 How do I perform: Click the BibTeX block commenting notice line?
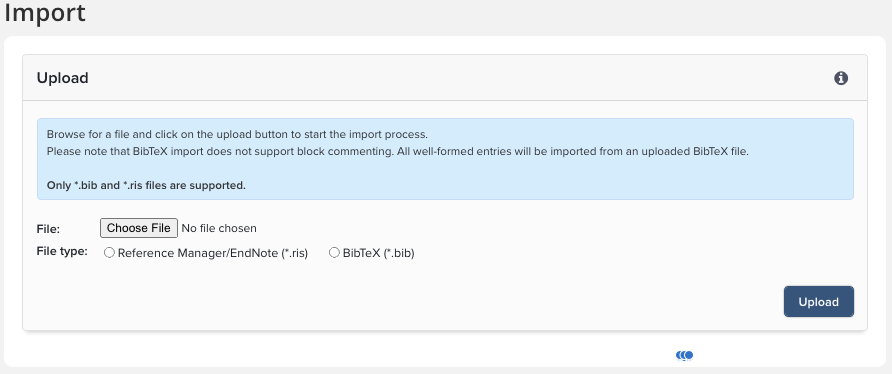click(398, 152)
